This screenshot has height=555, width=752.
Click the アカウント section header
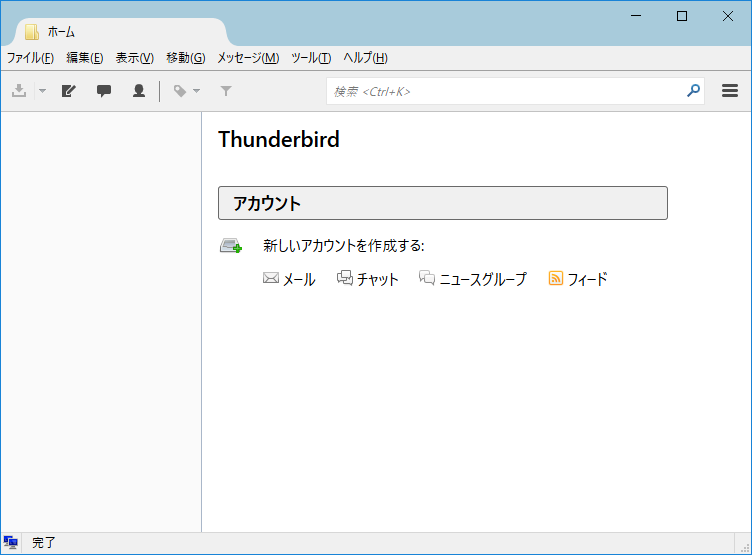coord(443,203)
